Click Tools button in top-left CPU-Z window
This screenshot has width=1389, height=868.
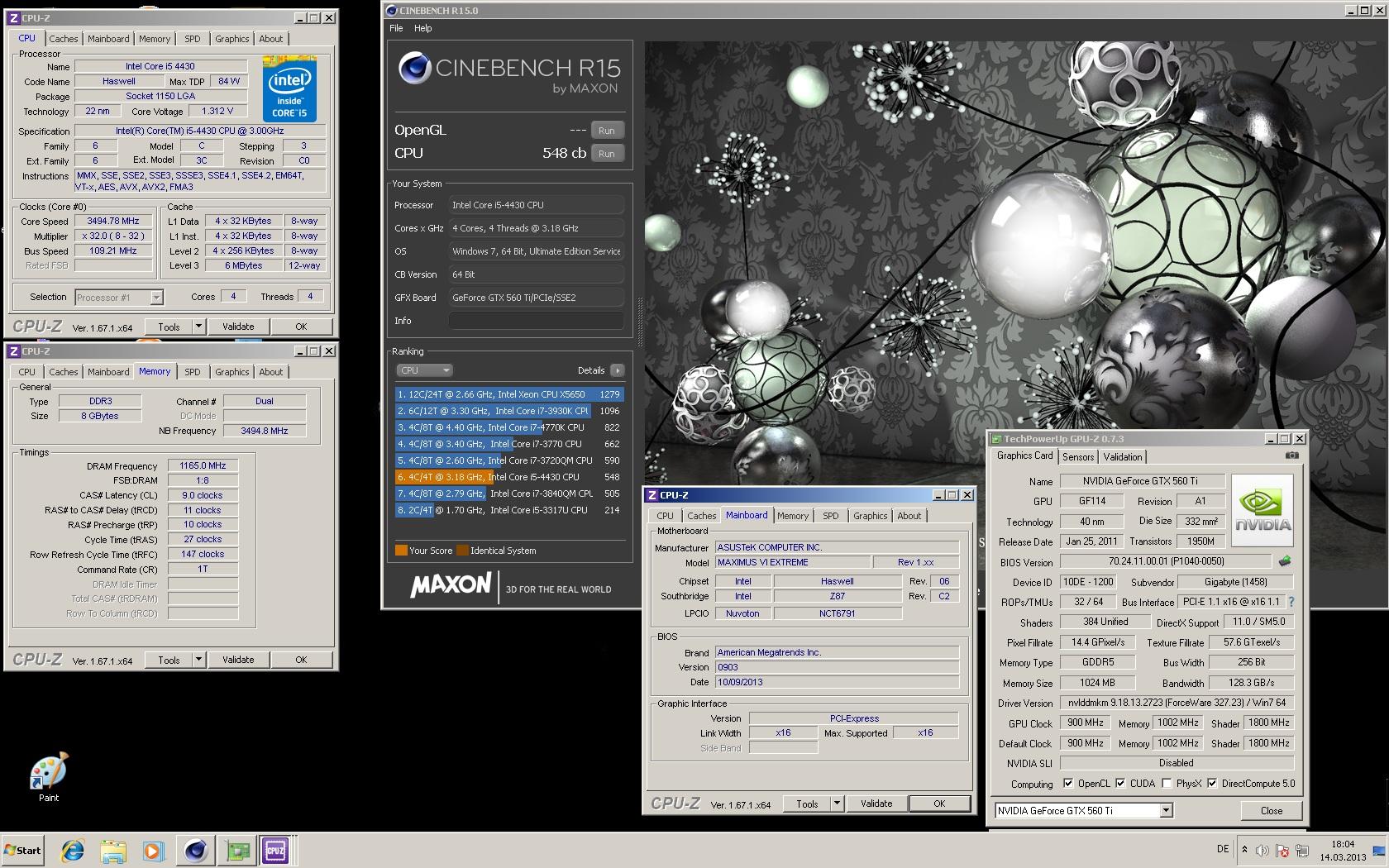[x=169, y=327]
